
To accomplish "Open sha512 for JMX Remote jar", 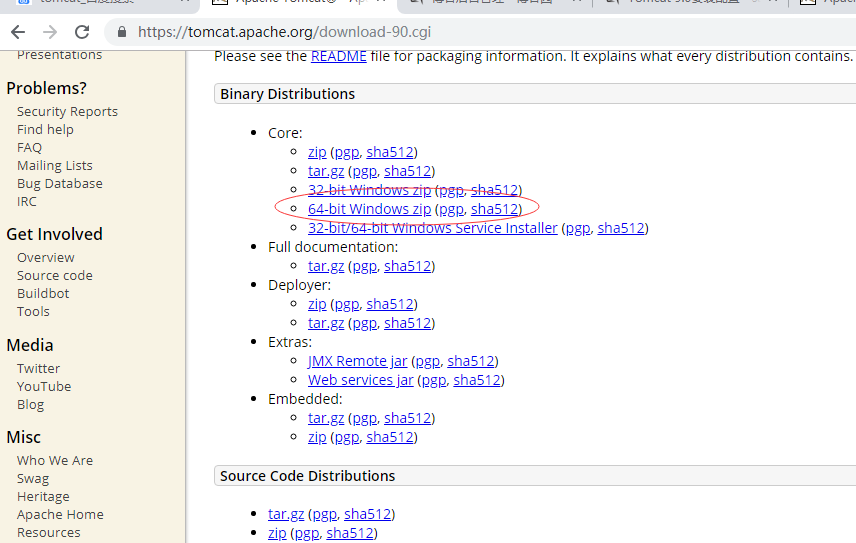I will (471, 361).
